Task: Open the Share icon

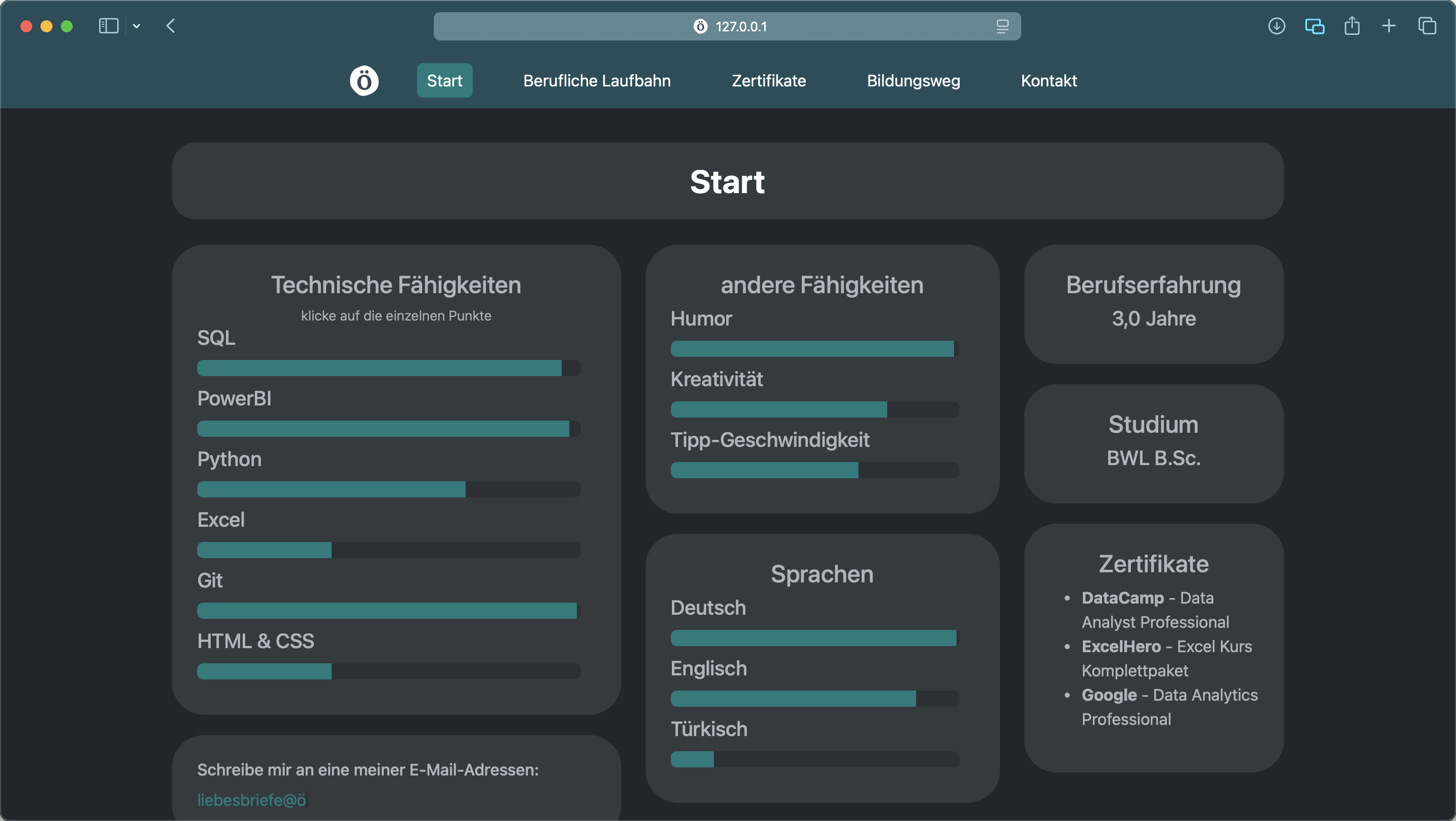Action: (x=1351, y=26)
